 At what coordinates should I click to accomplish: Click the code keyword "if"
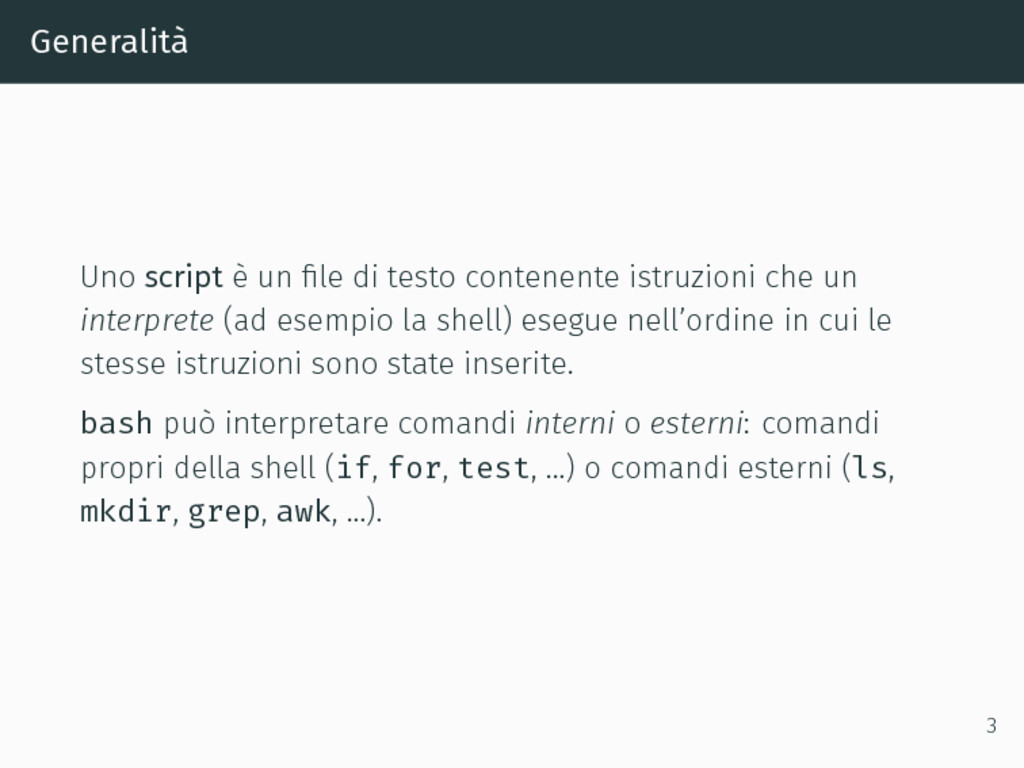coord(353,468)
